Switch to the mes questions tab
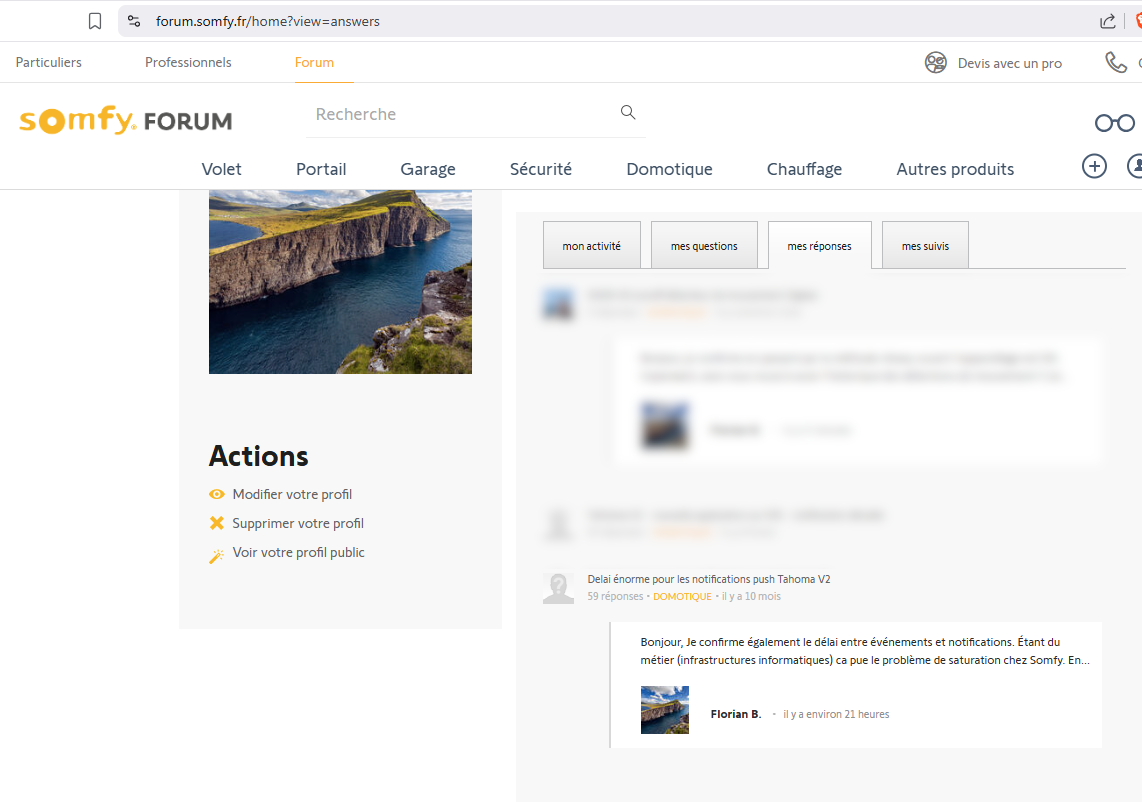 pyautogui.click(x=704, y=246)
